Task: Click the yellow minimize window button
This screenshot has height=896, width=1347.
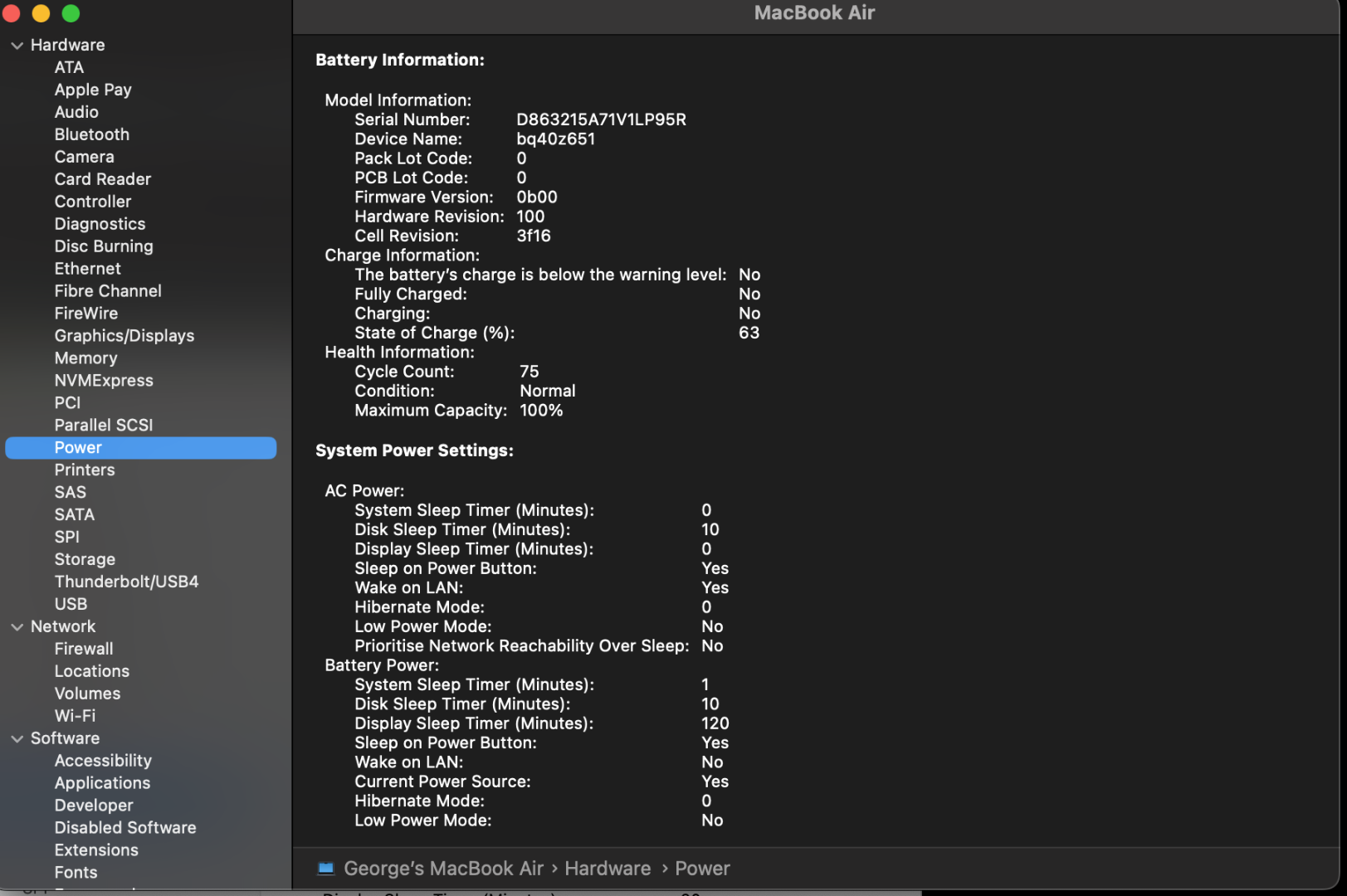Action: 41,13
